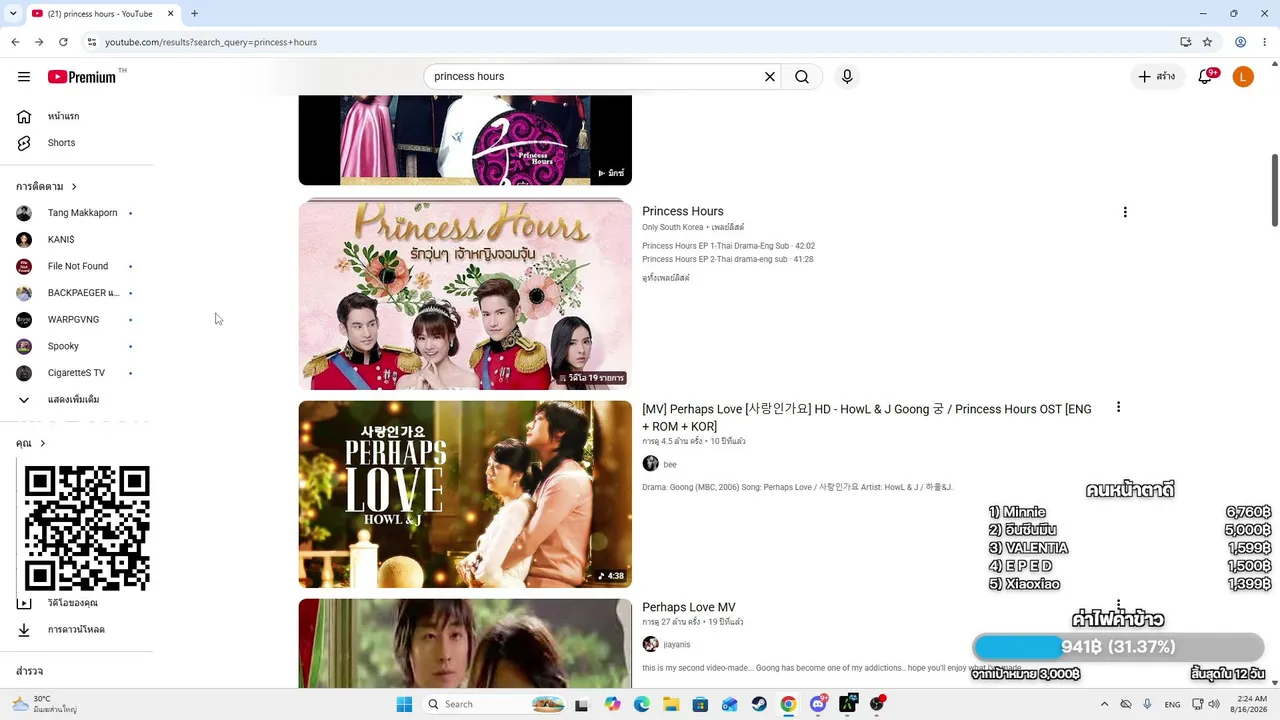Play the Perhaps Love MV thumbnail
This screenshot has width=1280, height=720.
pyautogui.click(x=465, y=643)
